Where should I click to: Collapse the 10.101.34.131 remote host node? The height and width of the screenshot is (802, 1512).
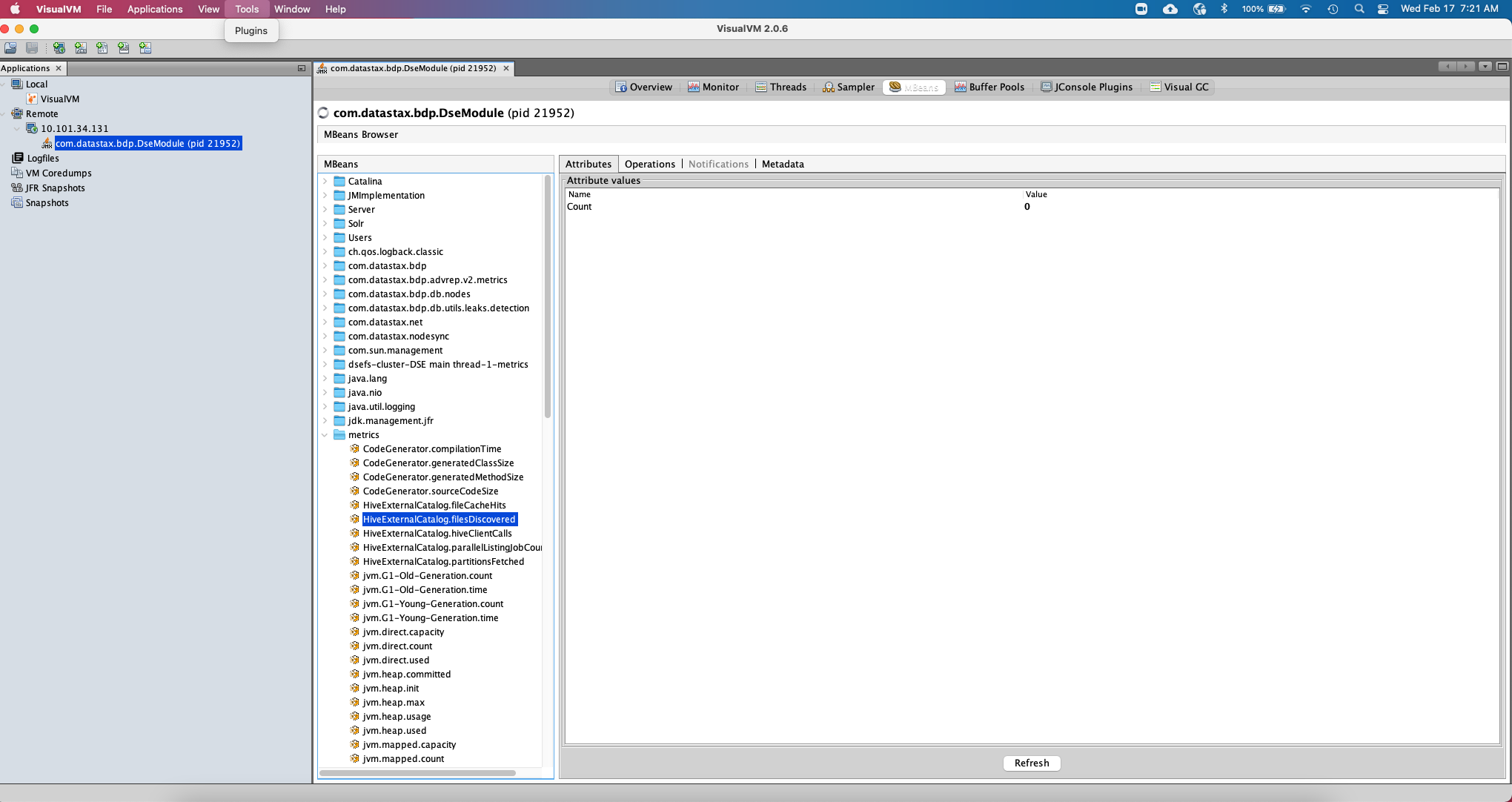17,128
